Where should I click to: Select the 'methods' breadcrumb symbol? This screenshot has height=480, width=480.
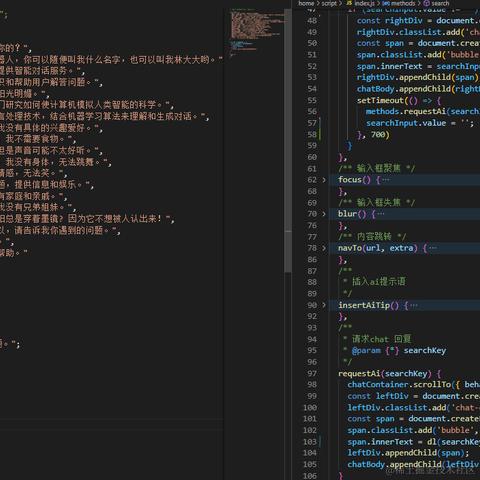(x=403, y=3)
